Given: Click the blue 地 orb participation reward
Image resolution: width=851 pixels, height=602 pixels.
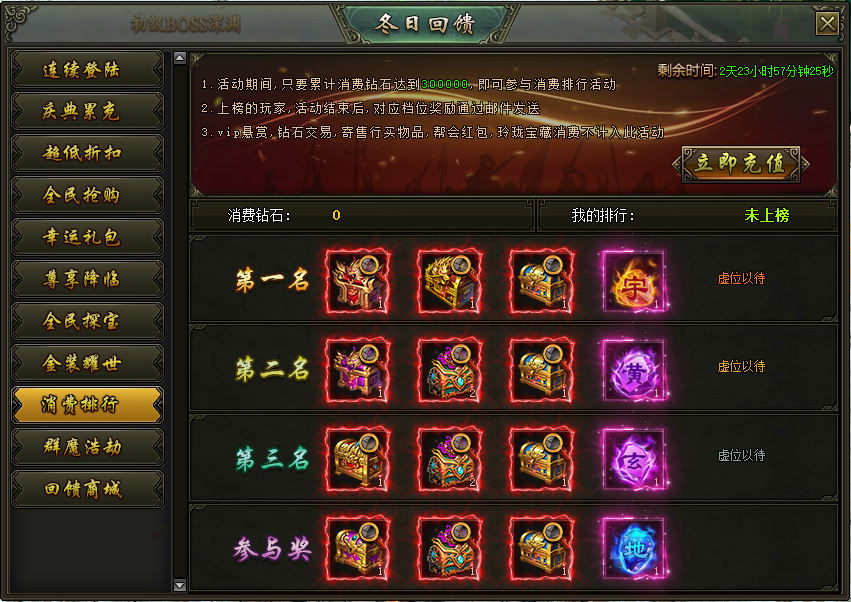Looking at the screenshot, I should 634,548.
